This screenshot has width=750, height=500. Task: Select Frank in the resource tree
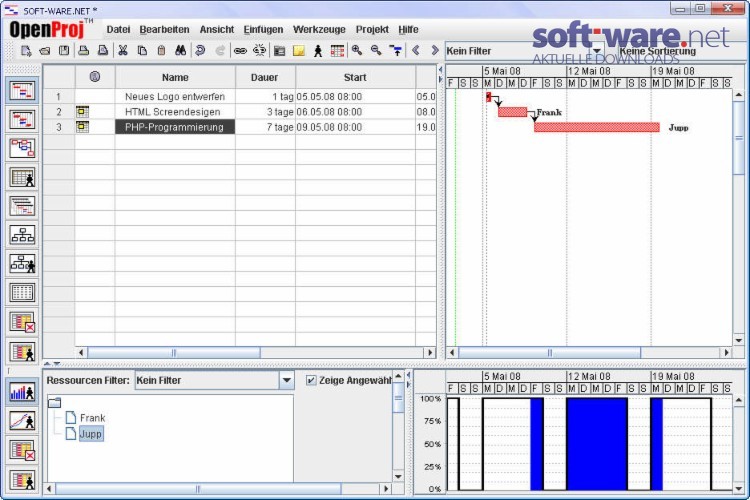pyautogui.click(x=92, y=418)
